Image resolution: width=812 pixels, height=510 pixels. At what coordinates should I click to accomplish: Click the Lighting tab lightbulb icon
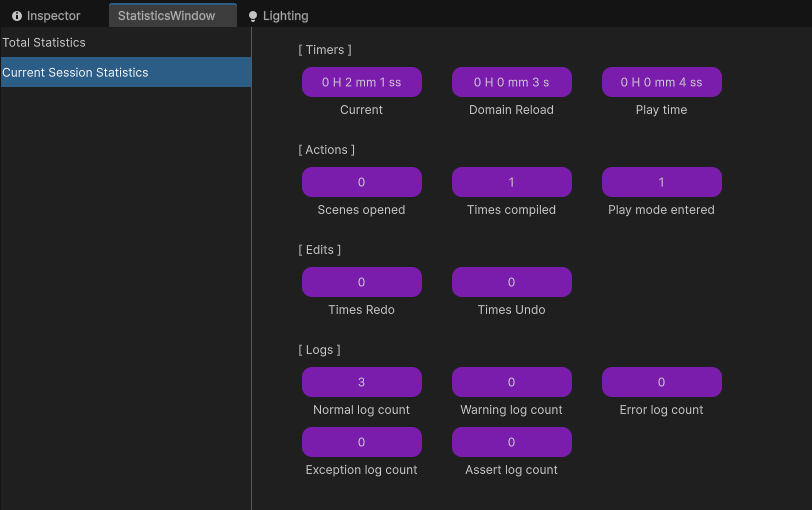click(253, 16)
